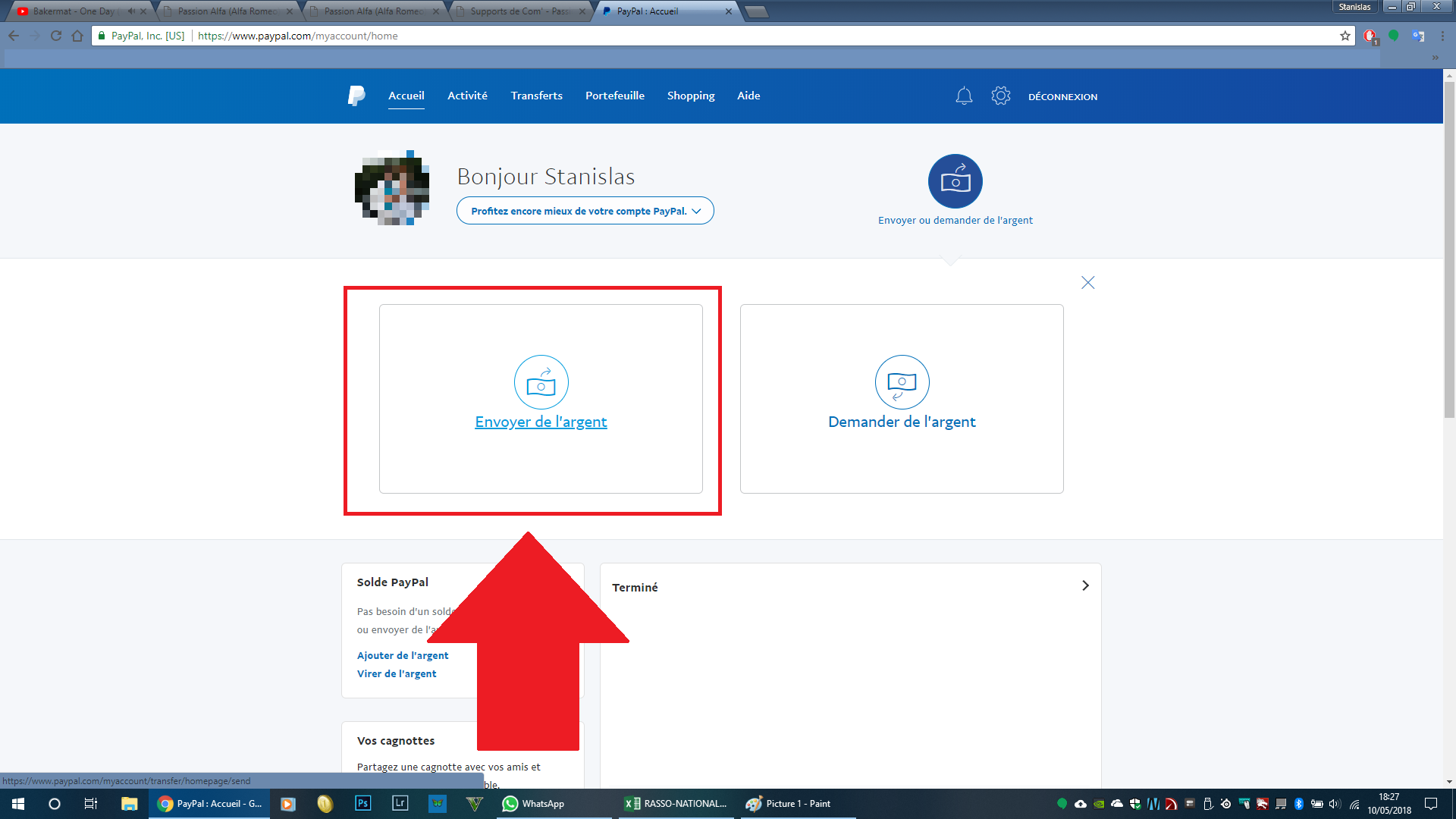
Task: Reload the page in the browser
Action: [x=55, y=36]
